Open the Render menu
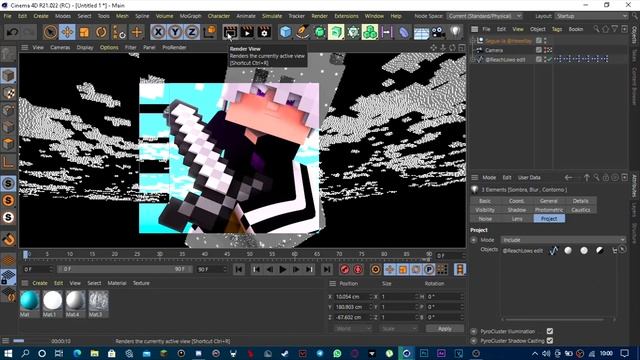Screen dimensions: 640x360 click(x=320, y=16)
